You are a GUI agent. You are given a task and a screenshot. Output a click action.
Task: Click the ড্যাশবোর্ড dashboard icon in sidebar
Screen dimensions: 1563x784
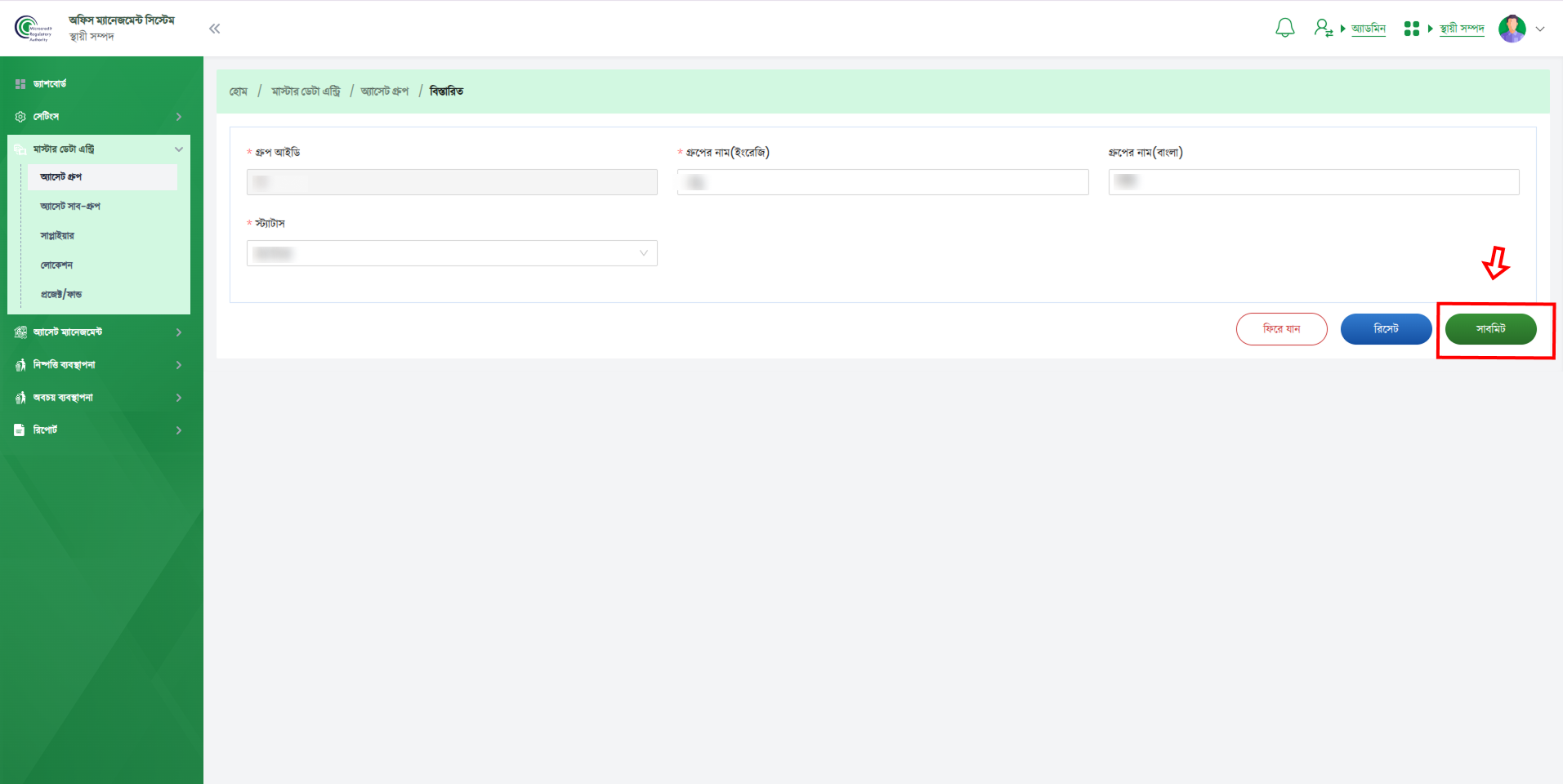(20, 84)
